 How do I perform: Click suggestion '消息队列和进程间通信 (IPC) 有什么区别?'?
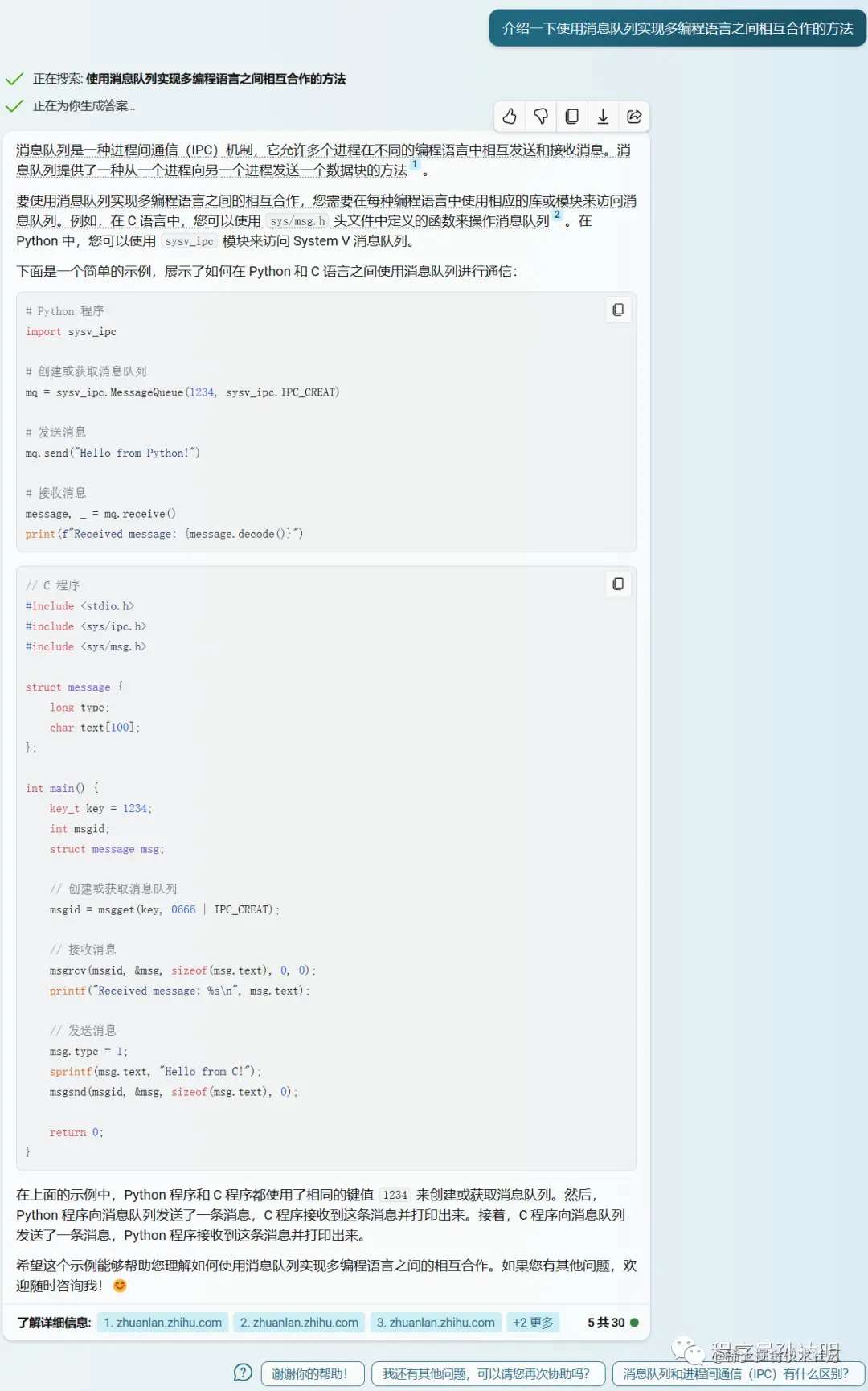tap(738, 1373)
